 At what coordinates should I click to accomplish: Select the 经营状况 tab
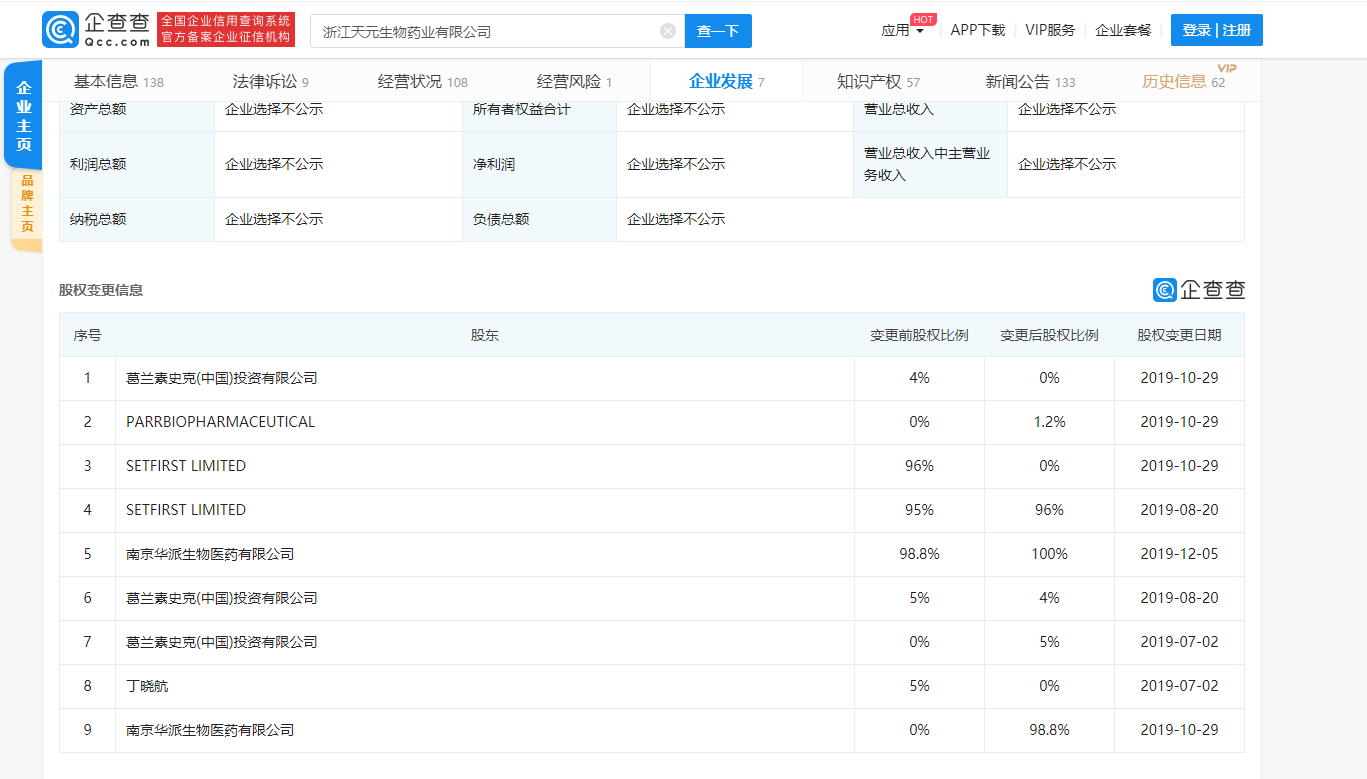click(x=422, y=82)
